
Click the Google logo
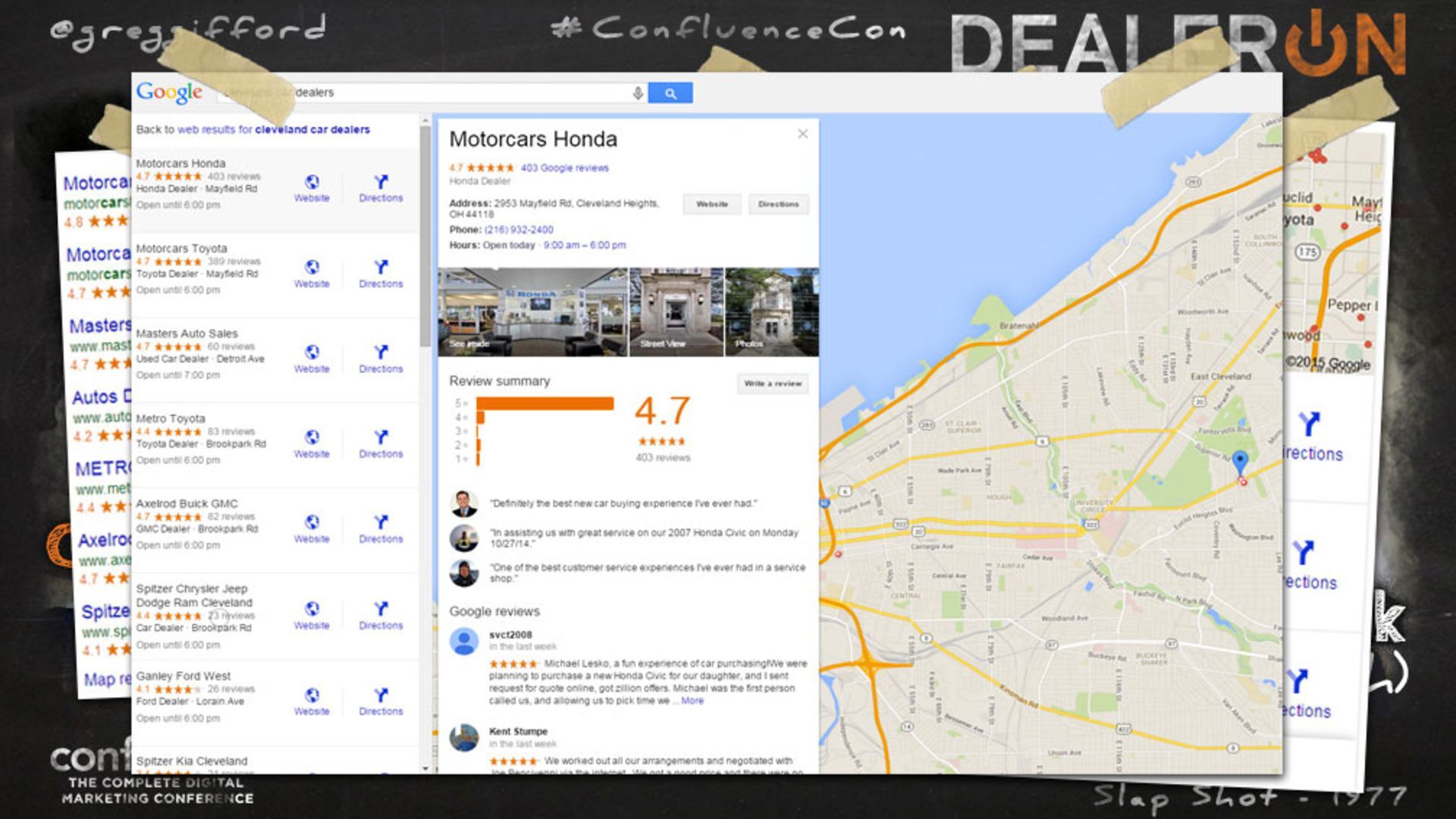(x=169, y=93)
